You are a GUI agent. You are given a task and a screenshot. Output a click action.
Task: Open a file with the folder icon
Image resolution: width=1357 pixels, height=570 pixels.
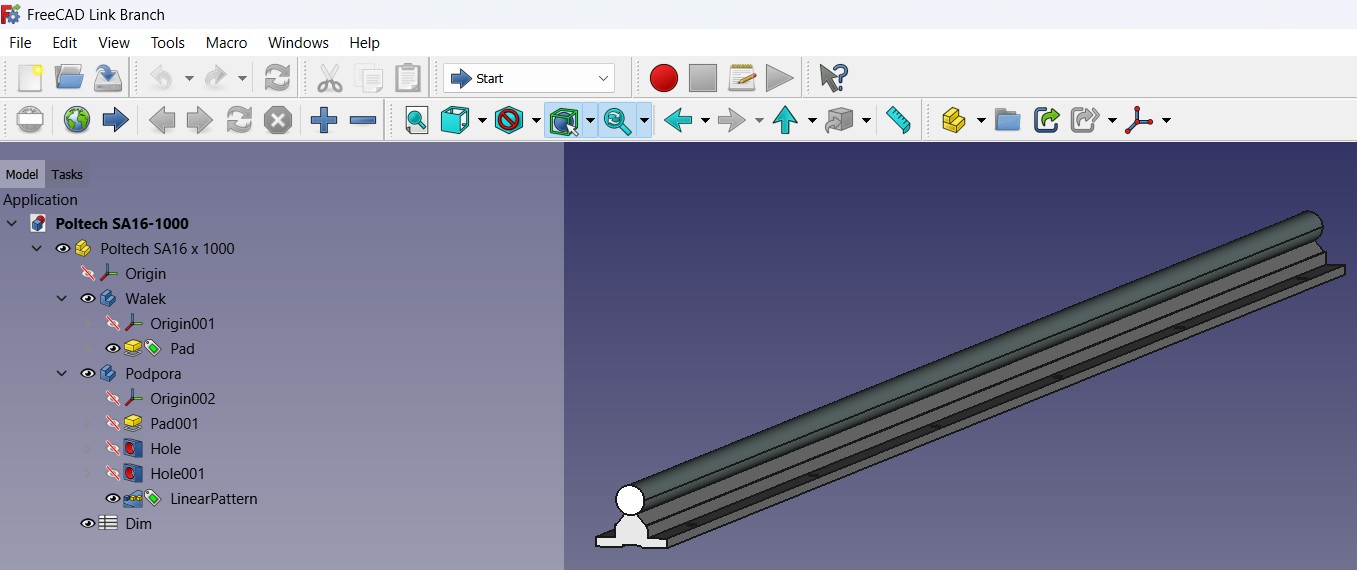[x=69, y=78]
